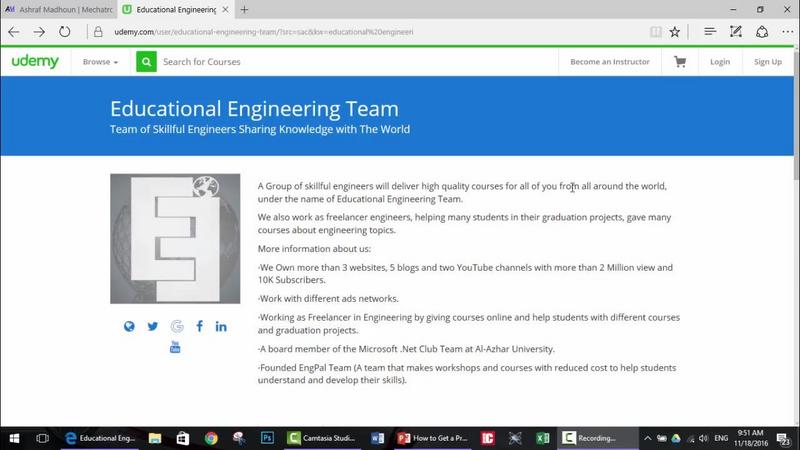Switch to Ashraf Madhoun browser tab
The width and height of the screenshot is (800, 450).
pyautogui.click(x=59, y=9)
